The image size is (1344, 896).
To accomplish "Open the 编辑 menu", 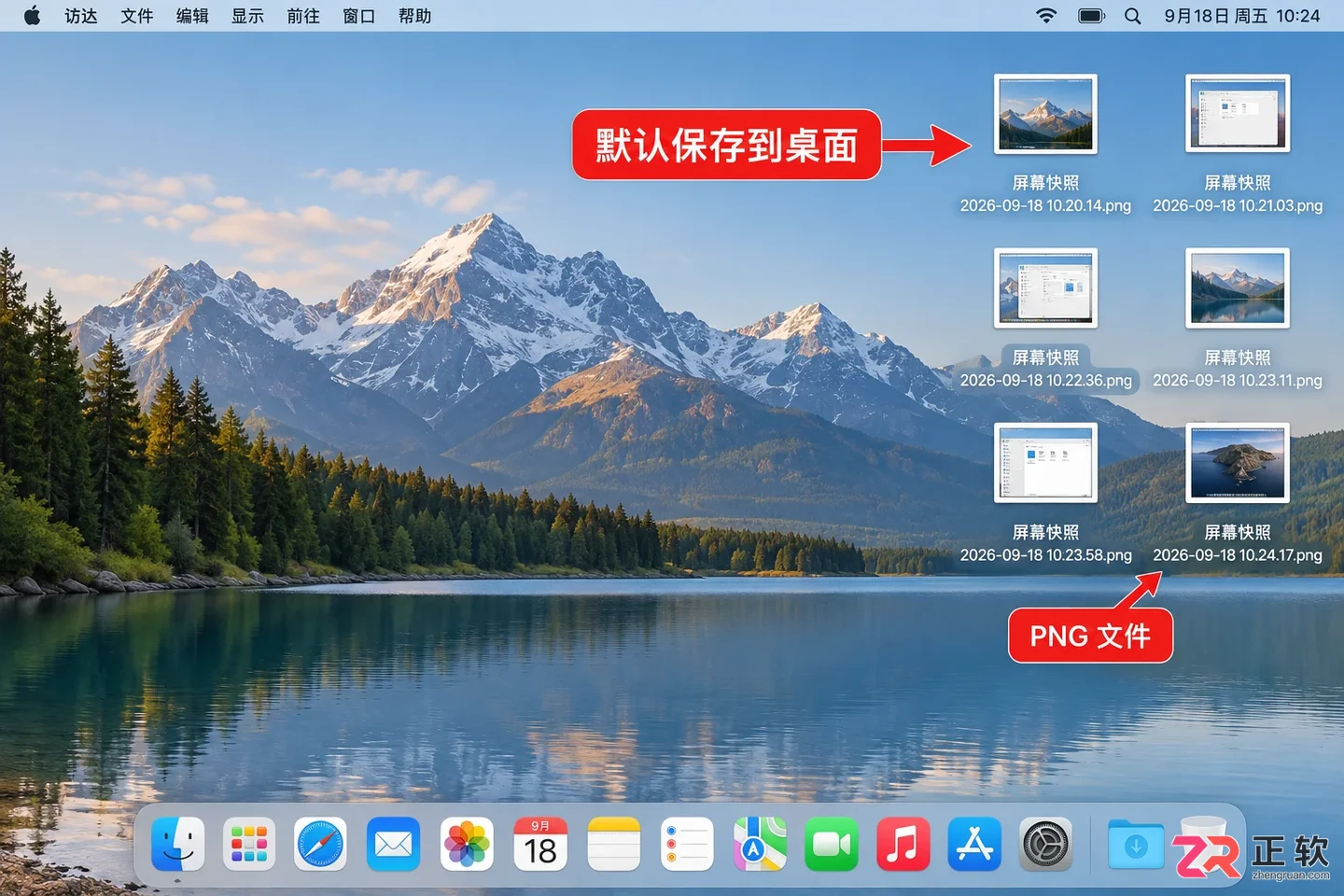I will (x=192, y=16).
